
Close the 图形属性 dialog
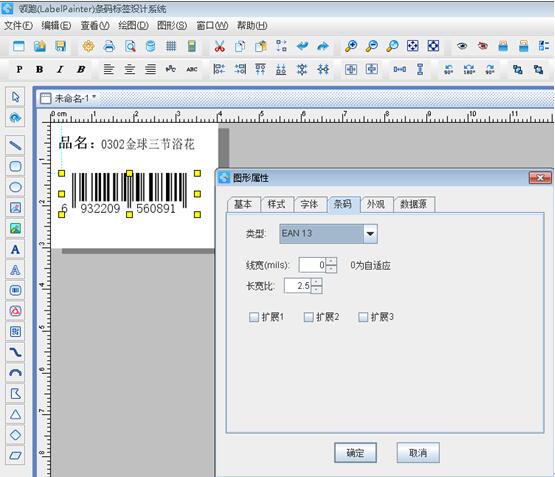point(540,178)
